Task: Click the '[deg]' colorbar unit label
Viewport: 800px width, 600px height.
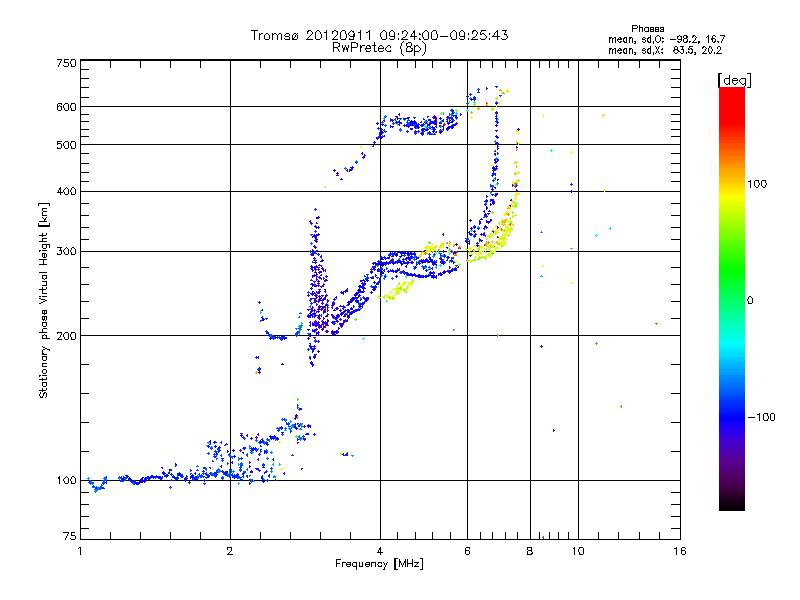Action: pyautogui.click(x=734, y=80)
